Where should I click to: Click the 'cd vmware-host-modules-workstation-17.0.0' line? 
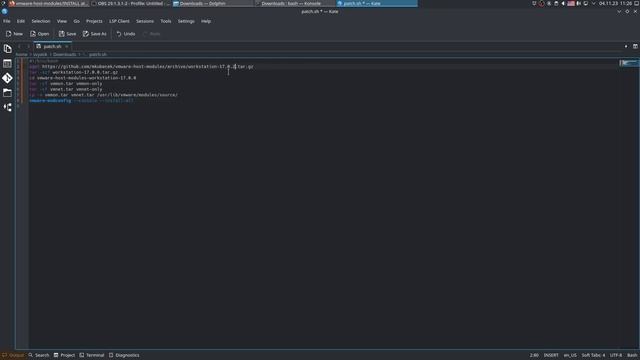[82, 78]
